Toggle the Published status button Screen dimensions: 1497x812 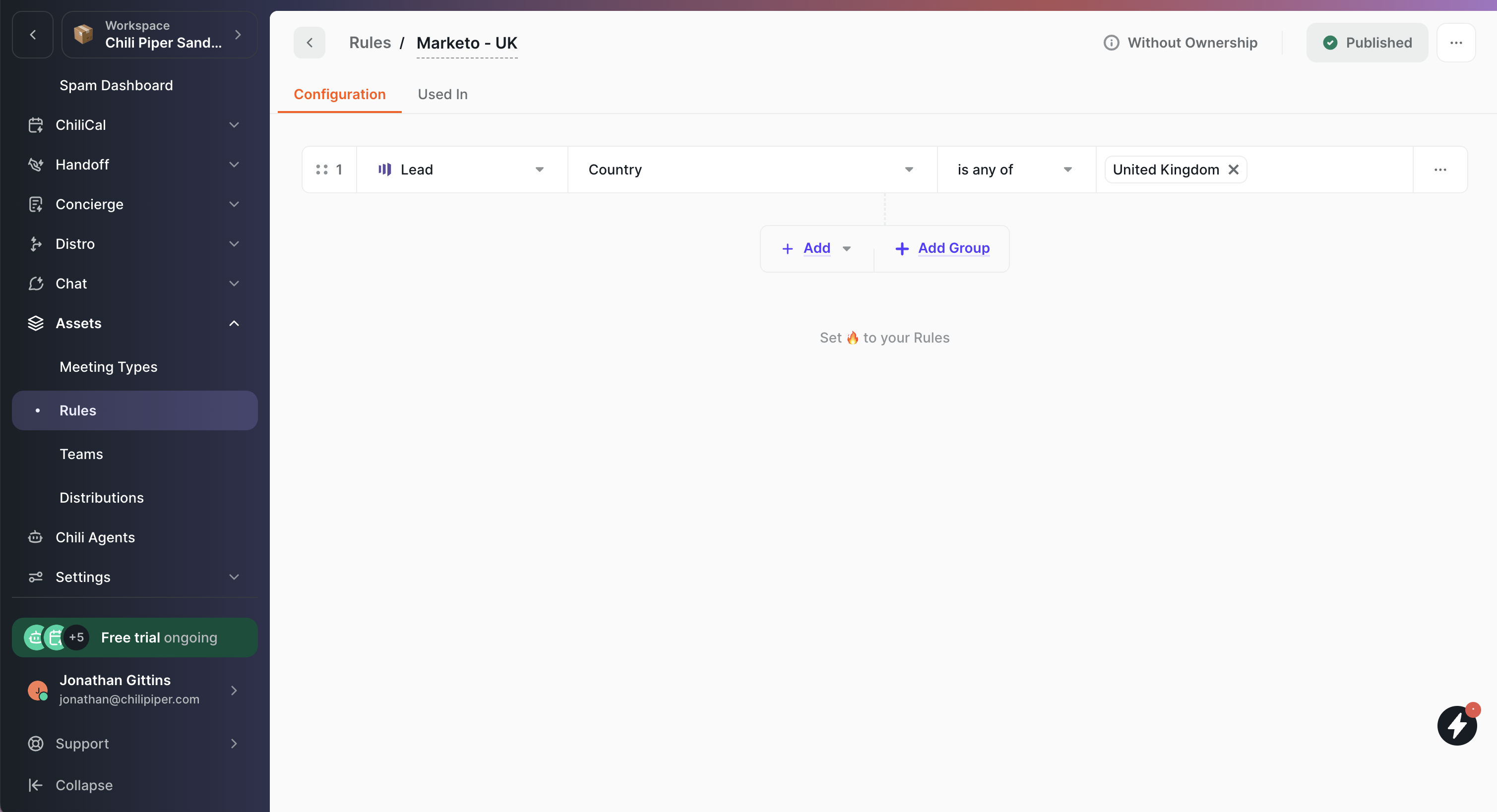(x=1367, y=43)
